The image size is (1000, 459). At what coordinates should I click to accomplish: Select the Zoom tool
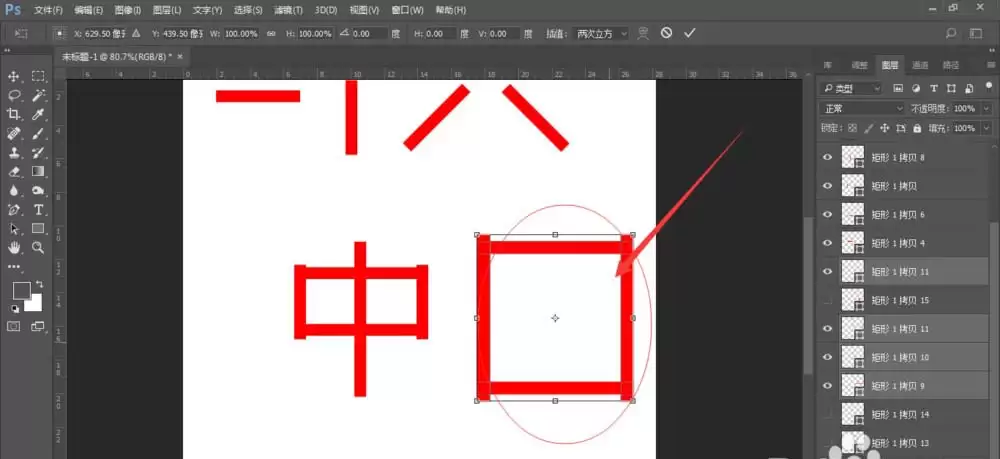[x=38, y=247]
